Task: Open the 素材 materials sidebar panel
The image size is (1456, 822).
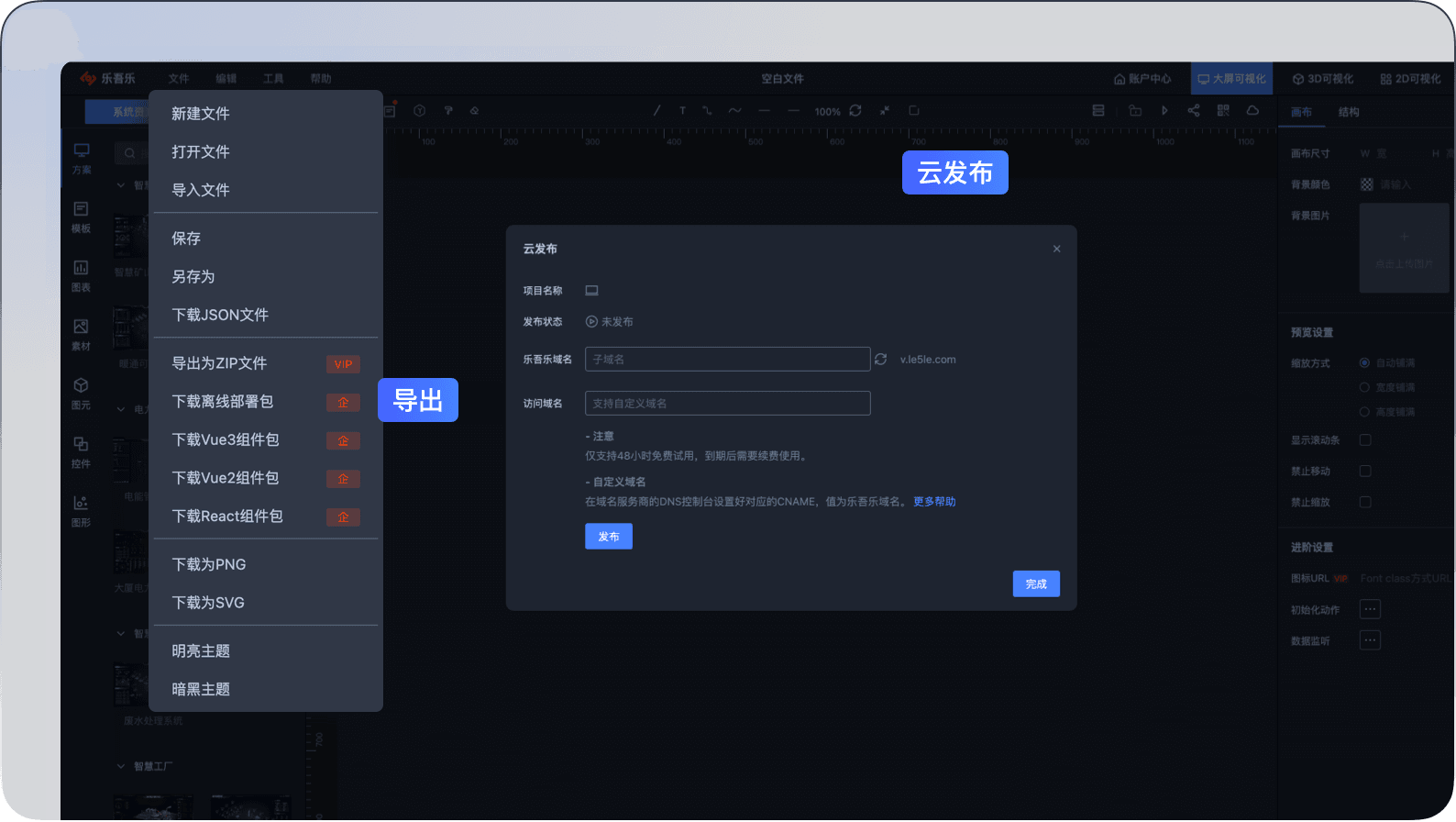Action: coord(81,334)
